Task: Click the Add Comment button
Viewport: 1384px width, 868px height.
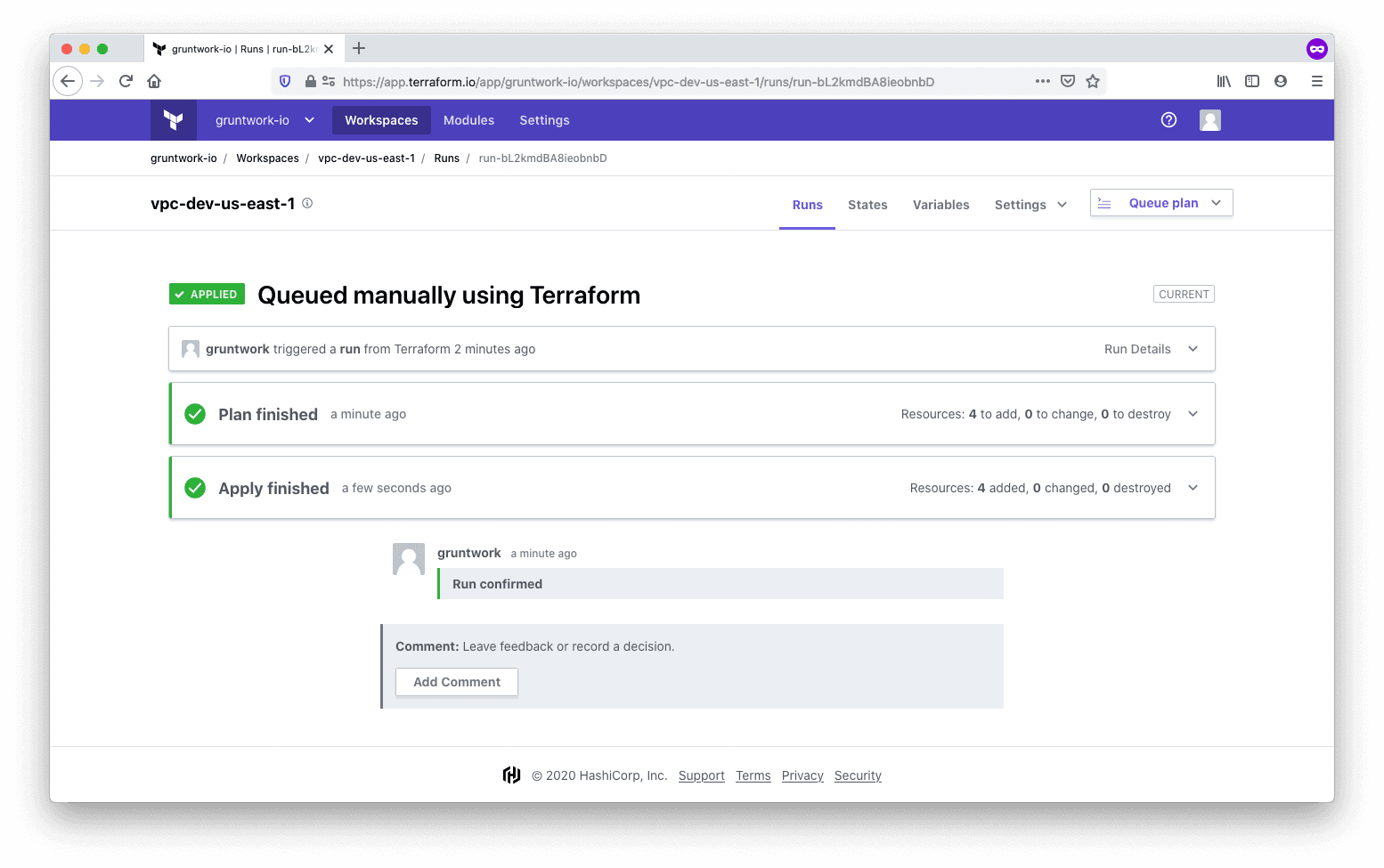Action: (457, 682)
